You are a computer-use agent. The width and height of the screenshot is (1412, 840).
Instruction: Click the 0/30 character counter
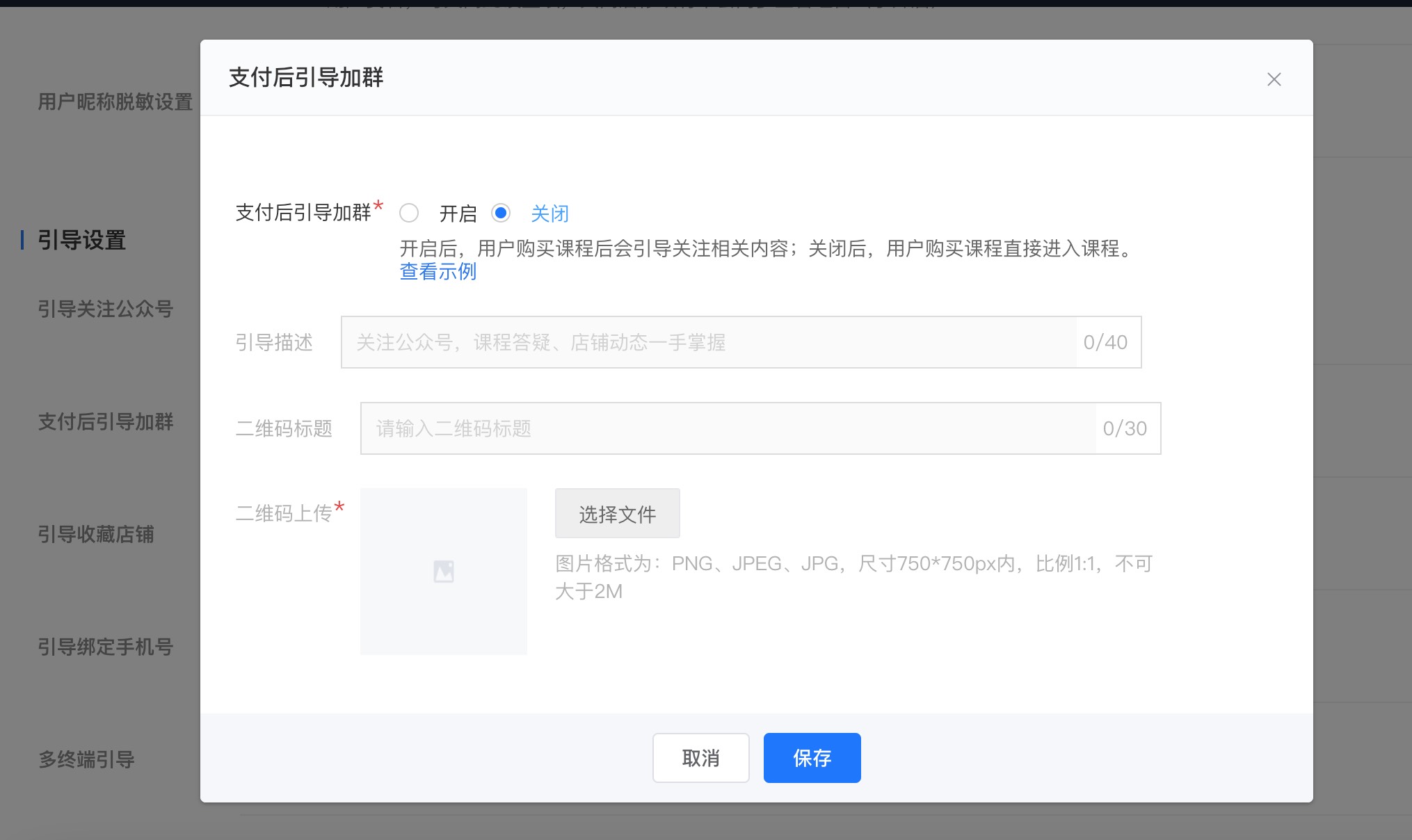click(x=1125, y=428)
